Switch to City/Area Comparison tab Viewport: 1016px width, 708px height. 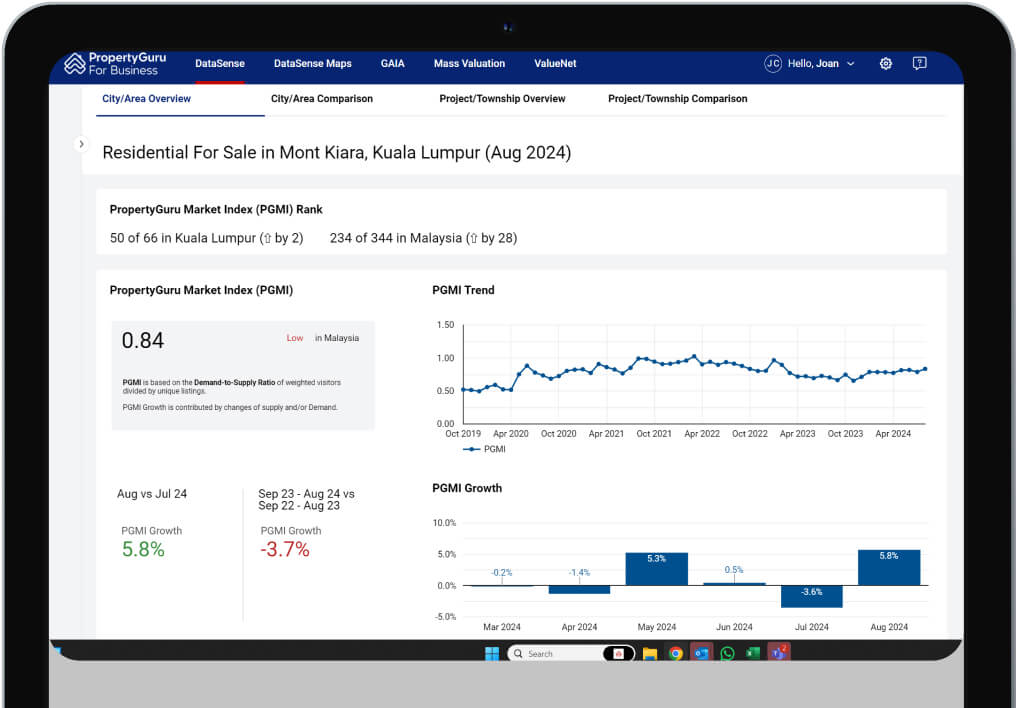click(x=321, y=98)
